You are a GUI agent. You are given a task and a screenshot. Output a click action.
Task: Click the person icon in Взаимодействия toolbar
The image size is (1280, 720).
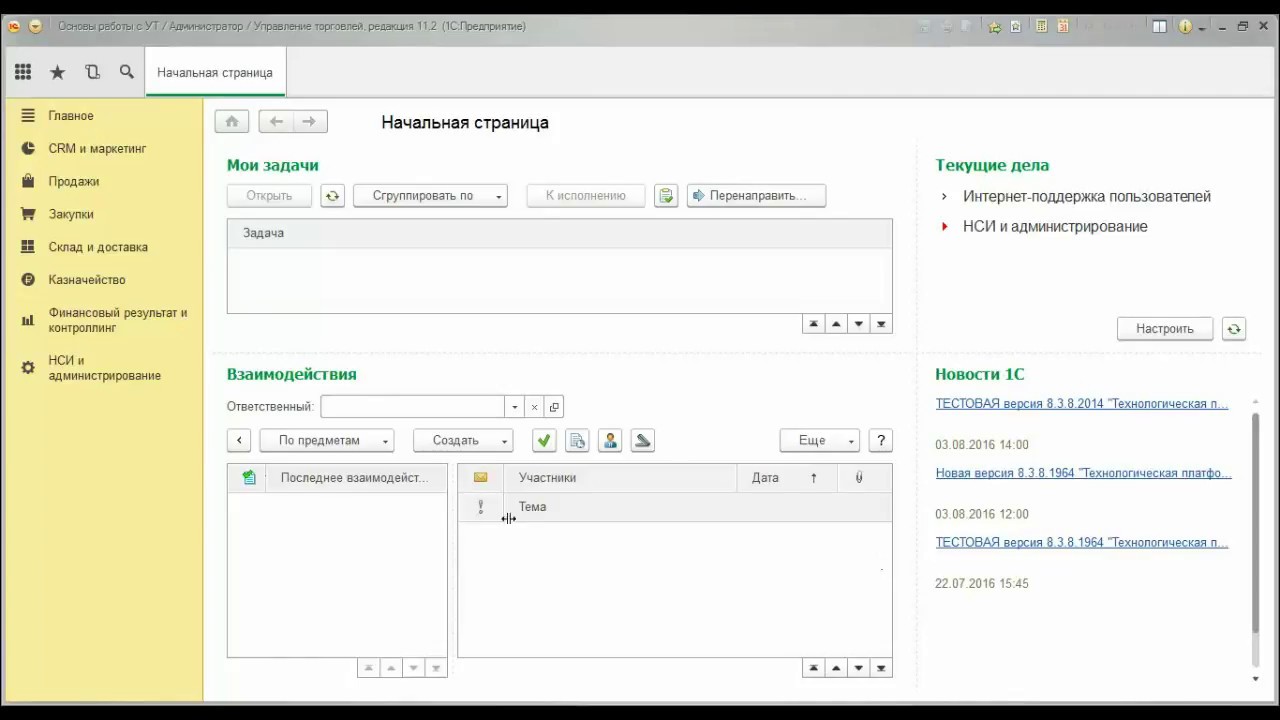[x=610, y=440]
